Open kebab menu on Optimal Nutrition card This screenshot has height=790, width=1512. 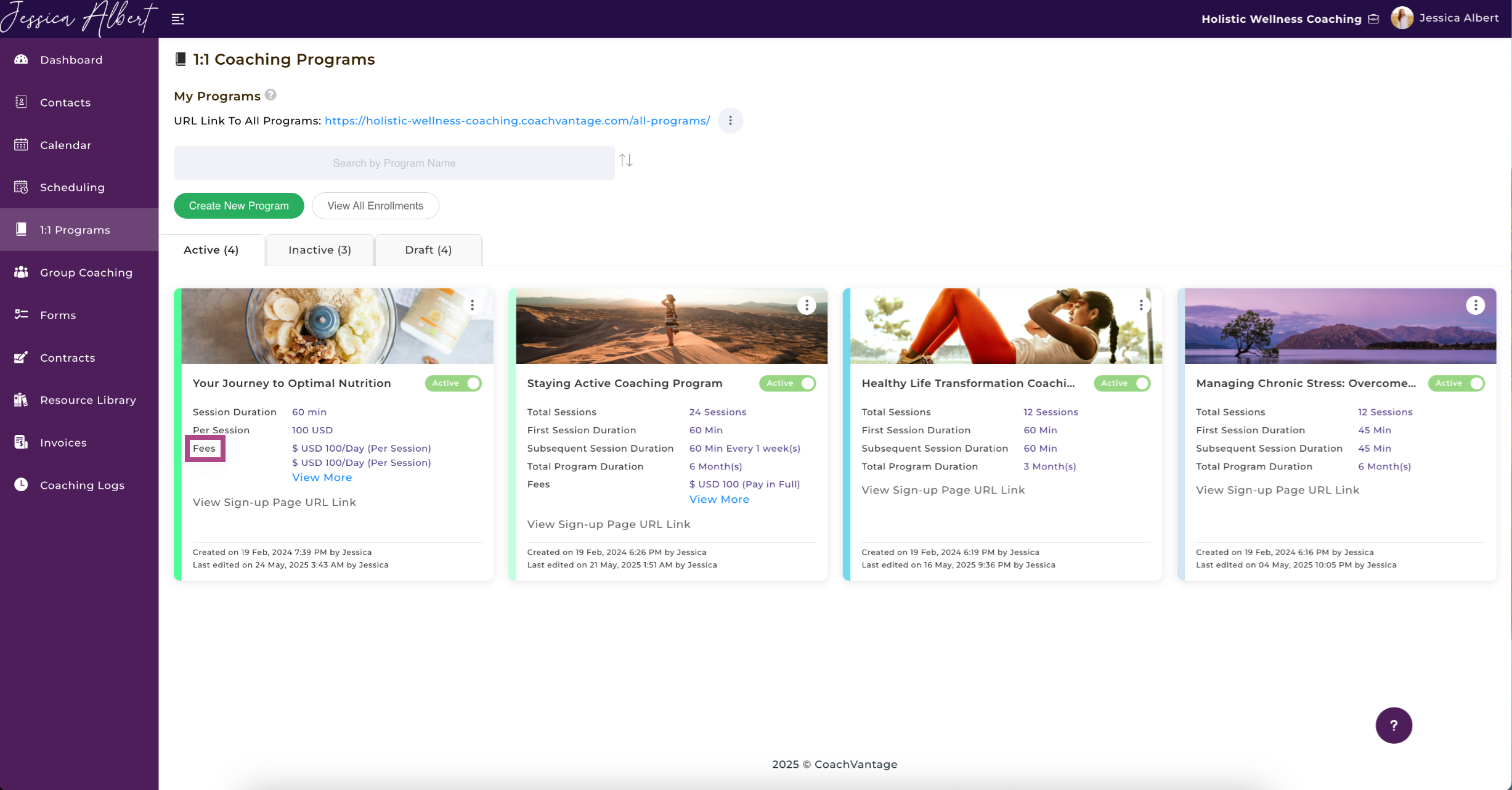(472, 305)
